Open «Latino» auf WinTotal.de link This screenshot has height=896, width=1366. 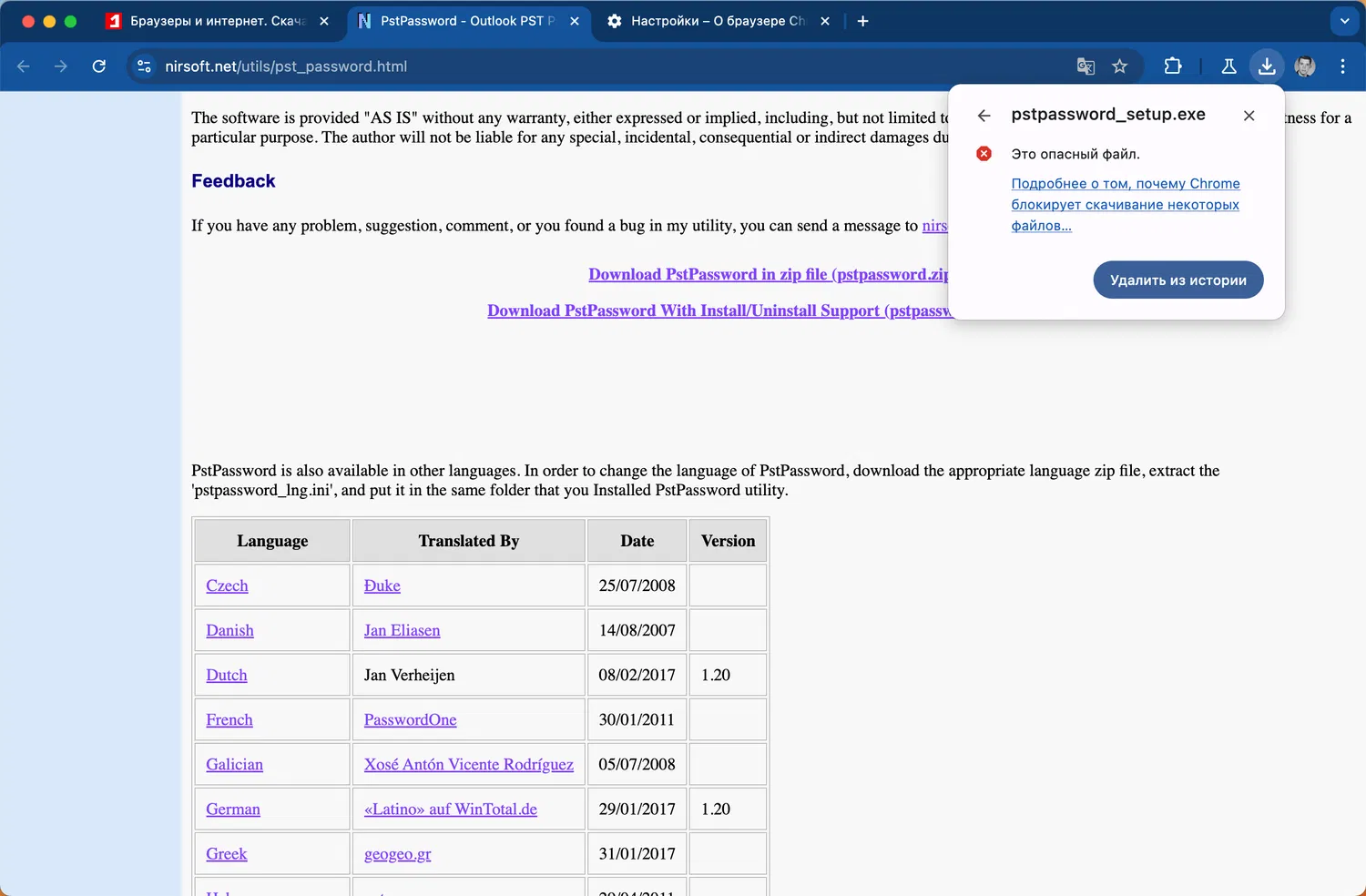coord(451,809)
